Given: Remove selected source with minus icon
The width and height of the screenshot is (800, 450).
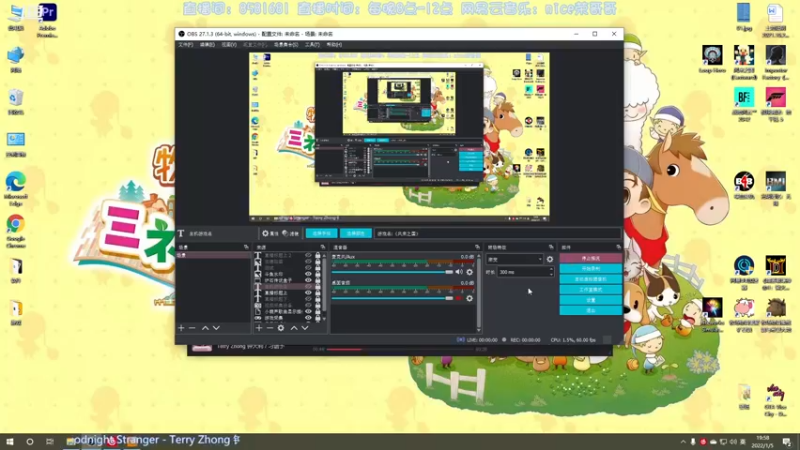Looking at the screenshot, I should click(x=269, y=328).
